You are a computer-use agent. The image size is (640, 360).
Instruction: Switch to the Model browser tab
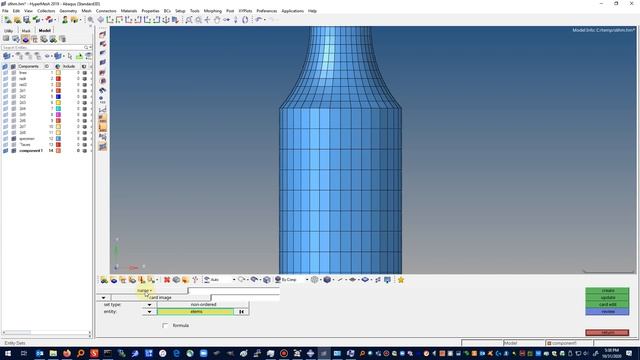pos(44,31)
